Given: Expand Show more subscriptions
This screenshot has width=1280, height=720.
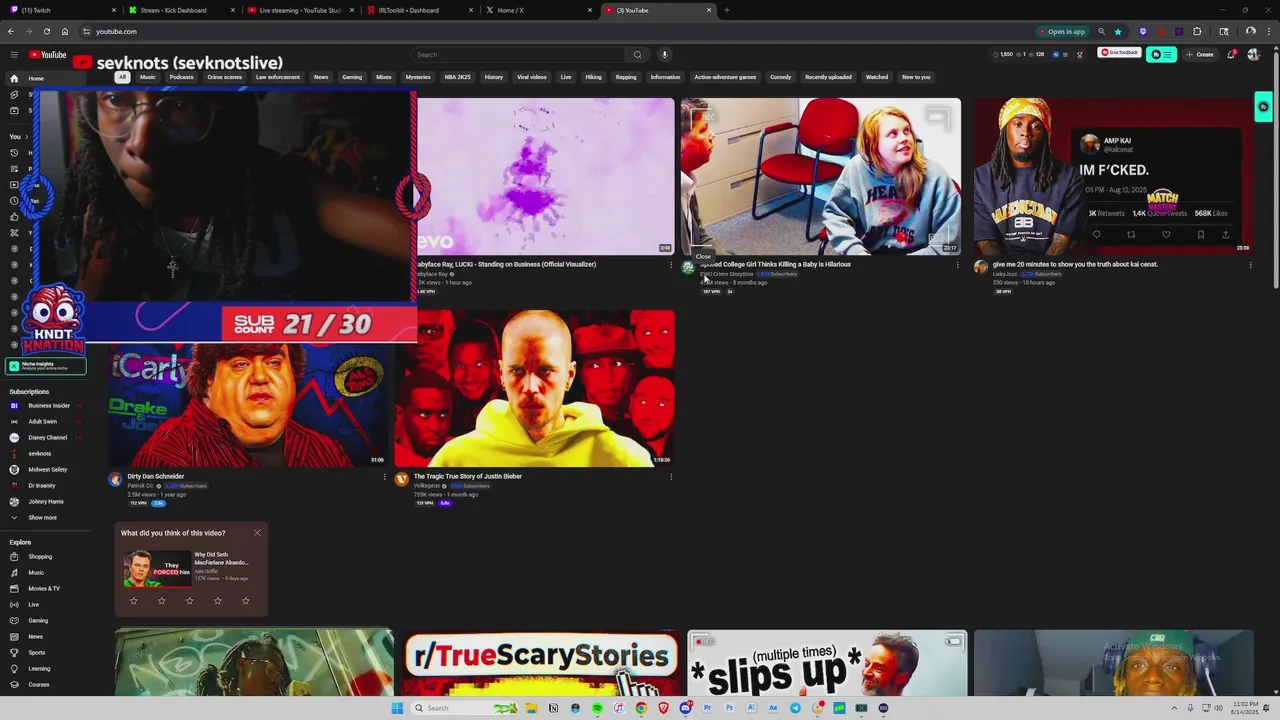Looking at the screenshot, I should [x=42, y=518].
